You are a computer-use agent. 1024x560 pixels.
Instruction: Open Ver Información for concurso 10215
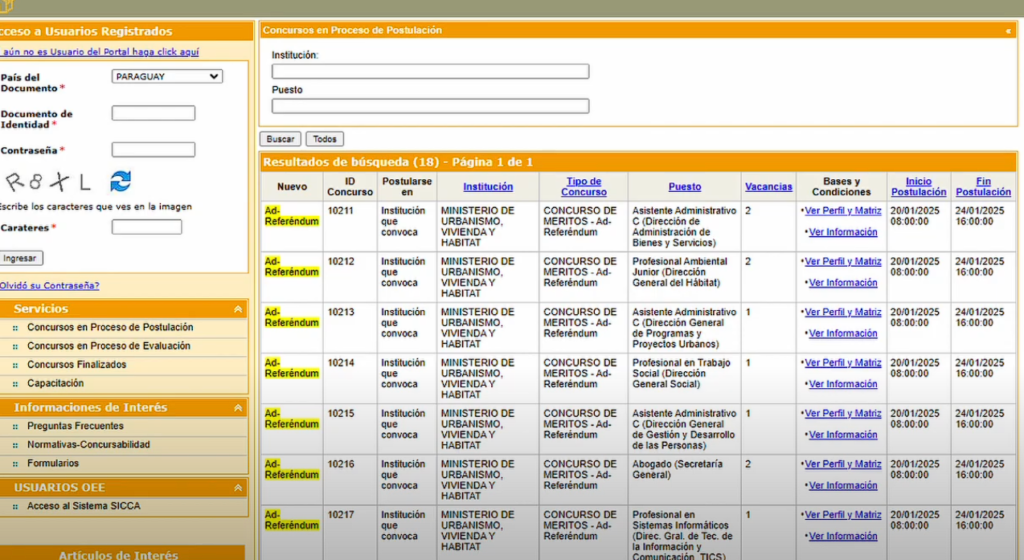pos(843,435)
